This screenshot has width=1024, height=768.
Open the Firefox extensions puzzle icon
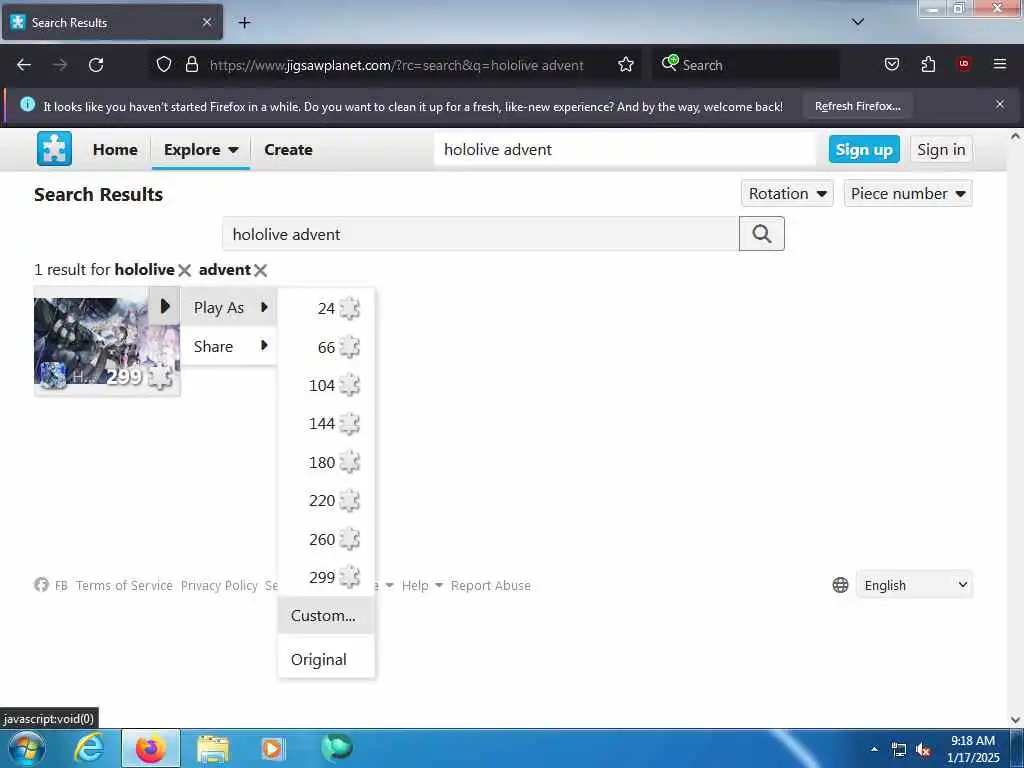coord(928,65)
